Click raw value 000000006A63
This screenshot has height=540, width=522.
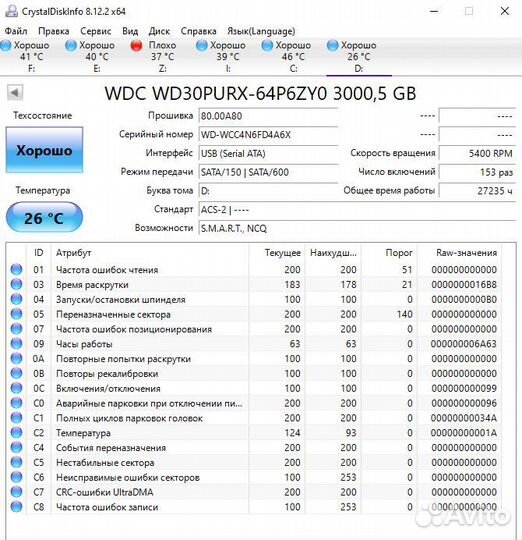point(464,344)
